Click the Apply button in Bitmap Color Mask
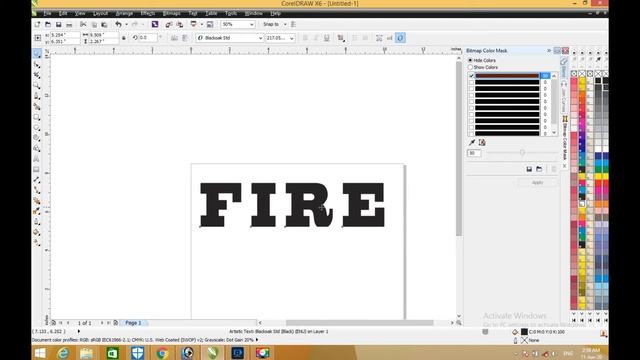 click(x=538, y=182)
